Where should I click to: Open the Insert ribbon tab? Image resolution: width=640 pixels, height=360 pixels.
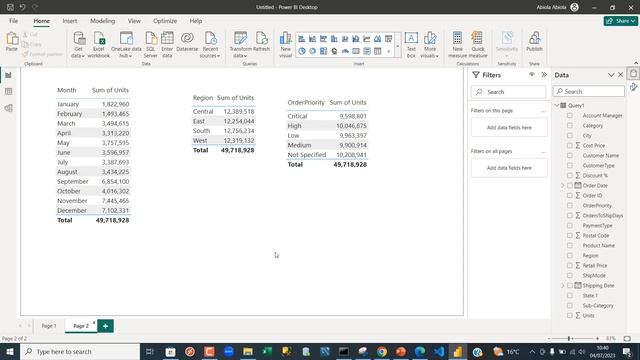(69, 21)
